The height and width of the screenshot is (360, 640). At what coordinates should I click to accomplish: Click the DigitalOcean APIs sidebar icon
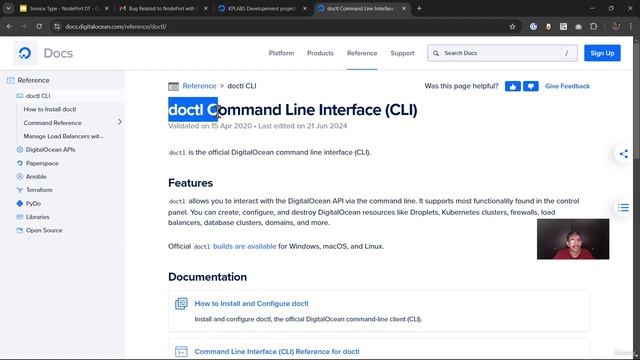pos(20,150)
